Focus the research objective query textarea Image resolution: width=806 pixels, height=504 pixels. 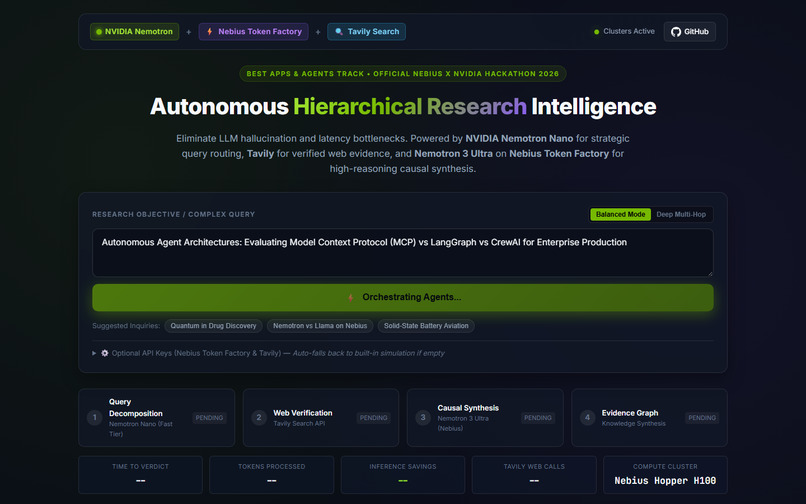click(402, 253)
